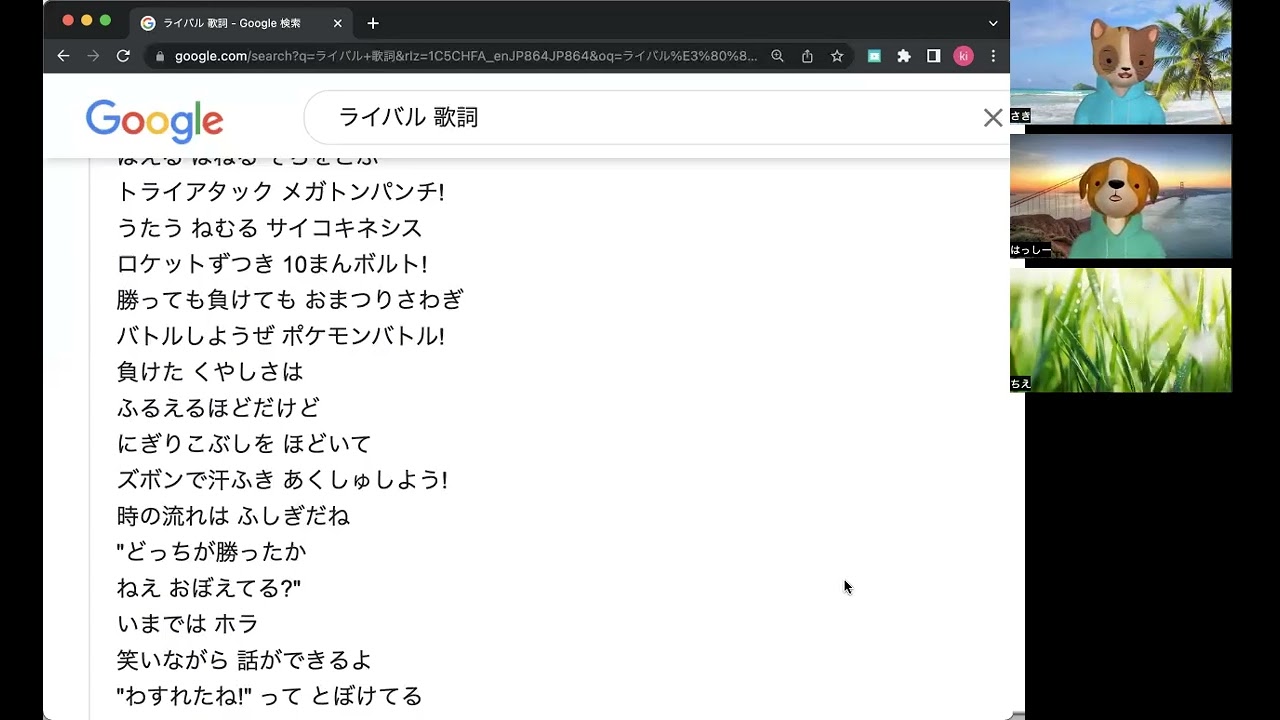The width and height of the screenshot is (1280, 720).
Task: Open the pink 'ki' profile avatar
Action: tap(963, 56)
